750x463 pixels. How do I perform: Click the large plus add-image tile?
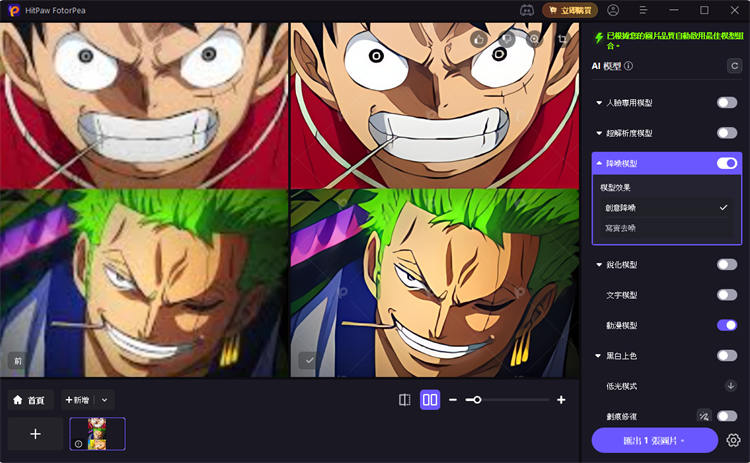[x=35, y=434]
